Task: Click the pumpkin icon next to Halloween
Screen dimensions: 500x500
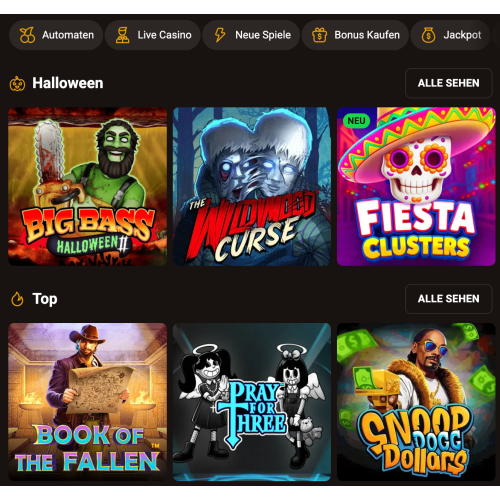Action: coord(17,84)
